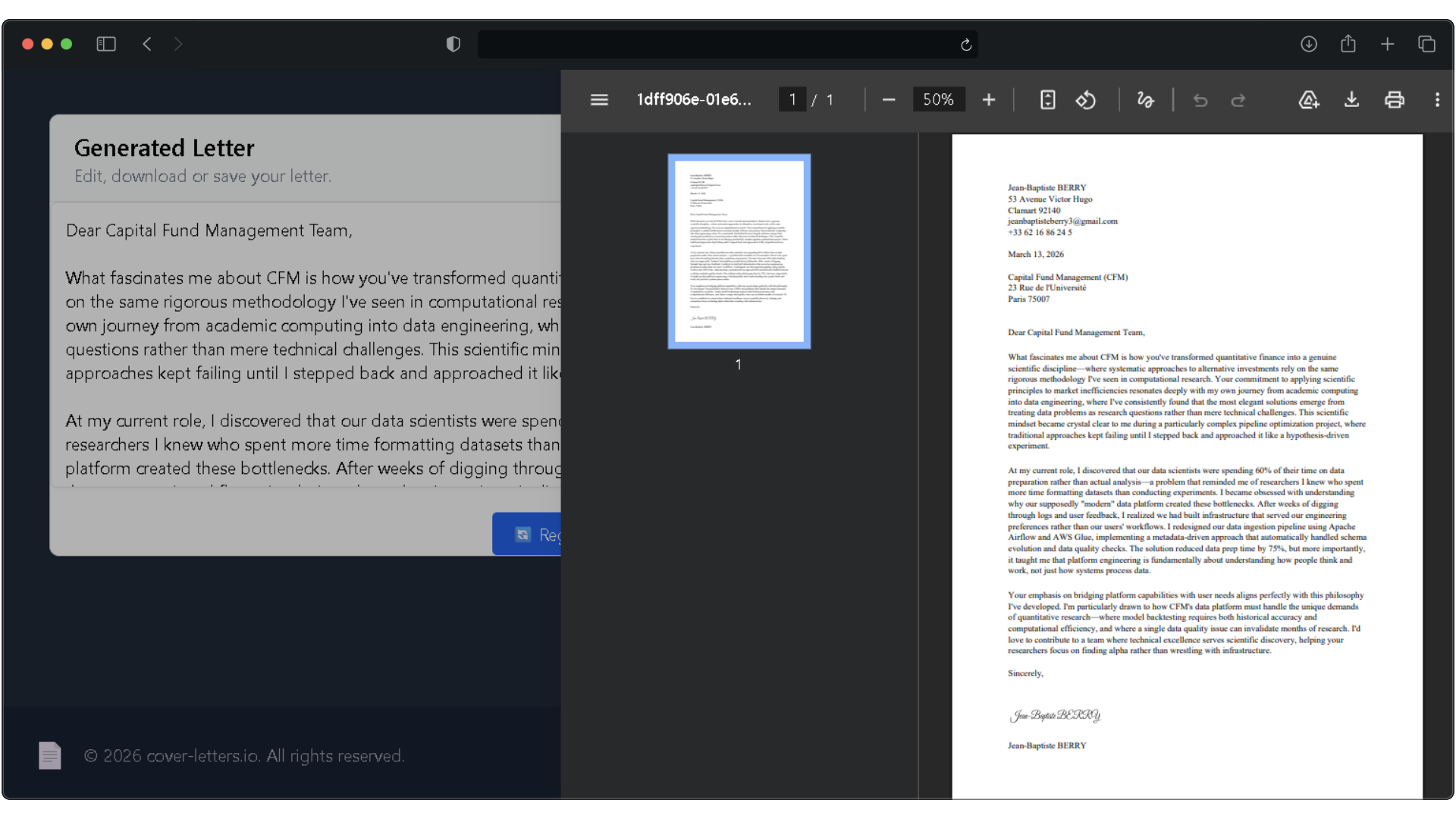1456x819 pixels.
Task: Select the page 1 thumbnail
Action: [738, 250]
